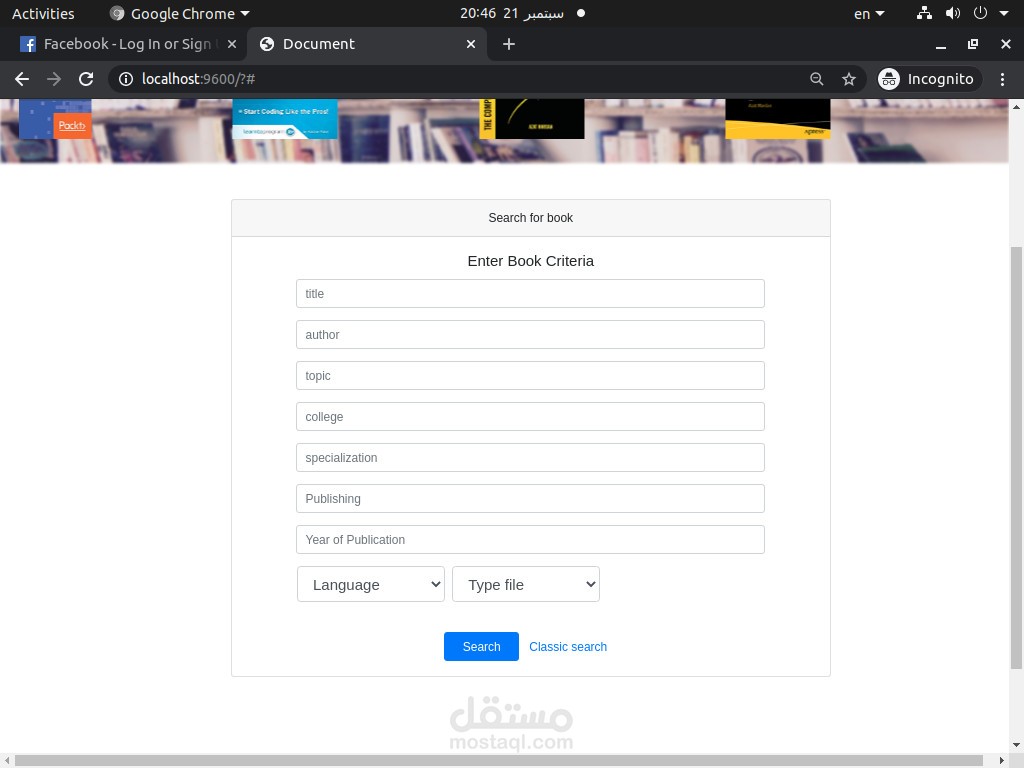Open the Type file dropdown
This screenshot has height=768, width=1024.
tap(526, 584)
